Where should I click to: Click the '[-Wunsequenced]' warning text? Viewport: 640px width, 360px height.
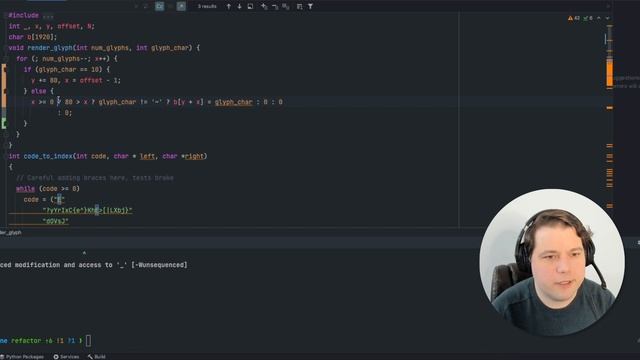(x=159, y=265)
